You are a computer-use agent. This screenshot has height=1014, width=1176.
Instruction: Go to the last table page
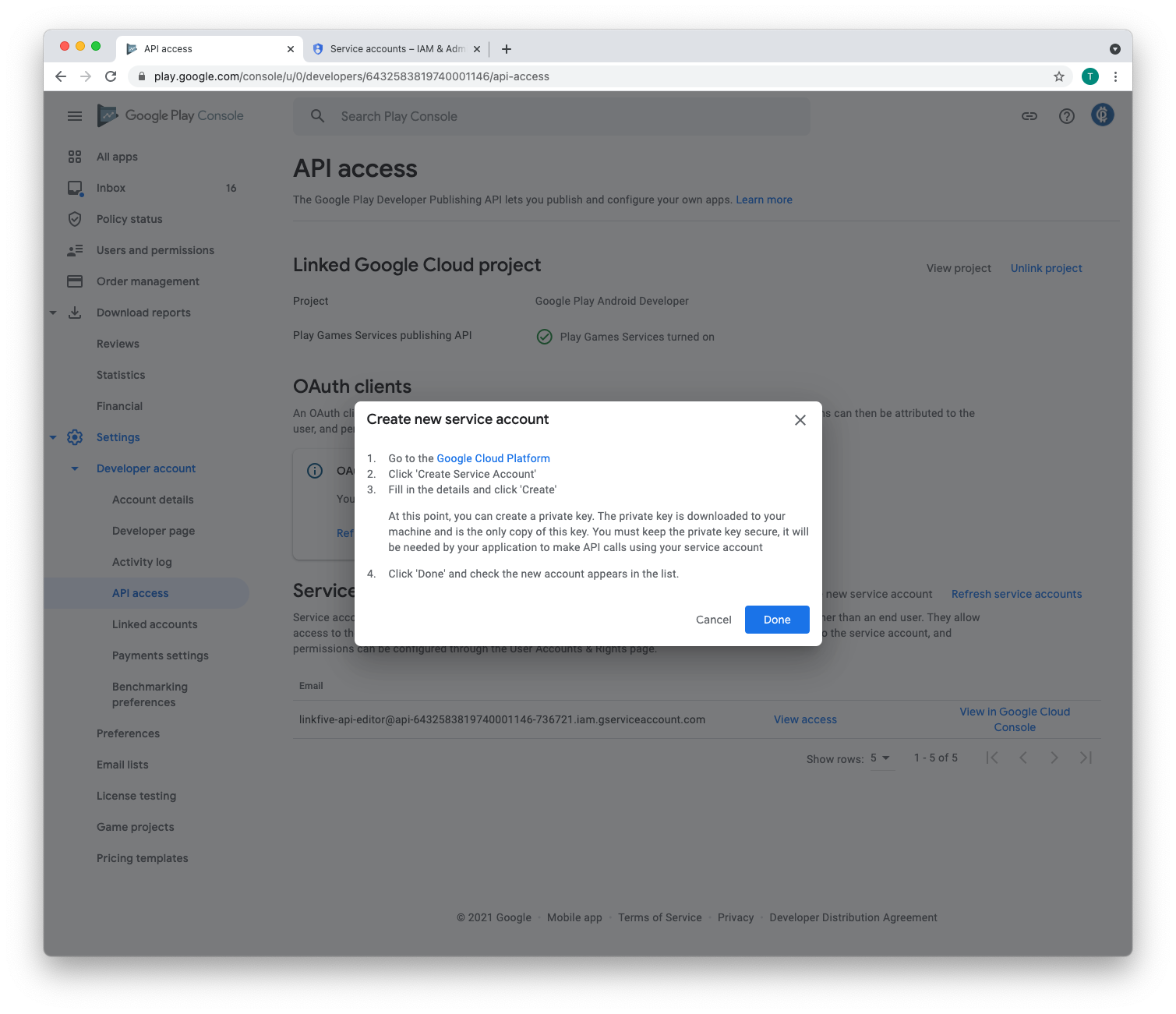1086,758
